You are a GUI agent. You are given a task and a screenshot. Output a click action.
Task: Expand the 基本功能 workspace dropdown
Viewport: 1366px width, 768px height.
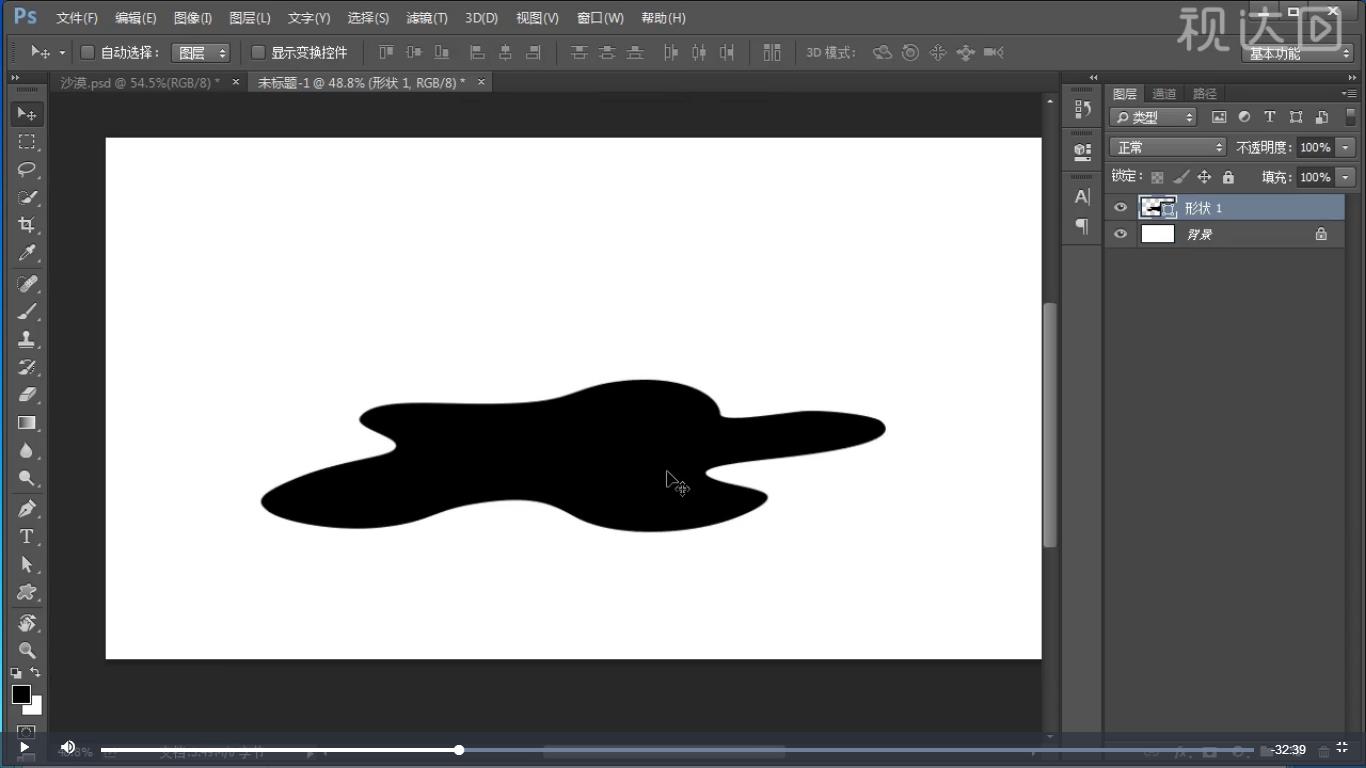1298,53
